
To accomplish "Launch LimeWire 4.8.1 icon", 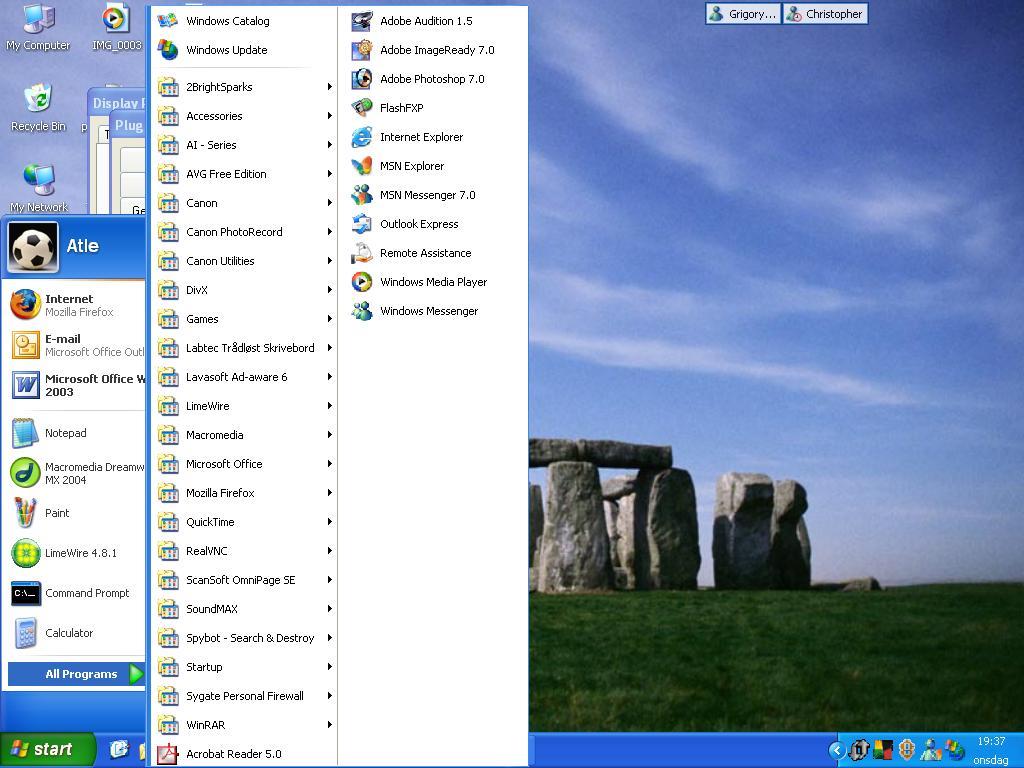I will tap(25, 553).
